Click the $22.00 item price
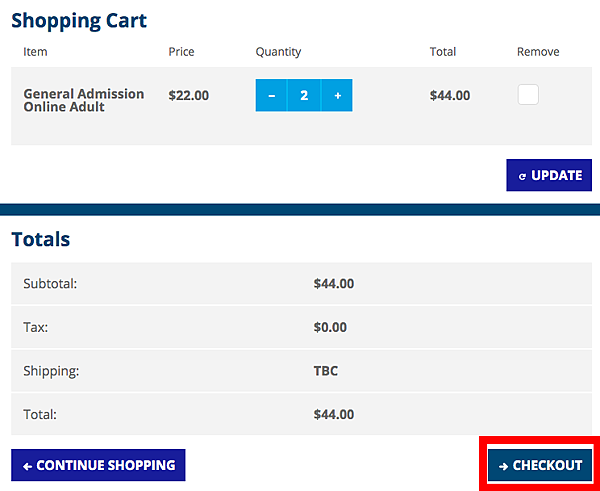Image resolution: width=600 pixels, height=491 pixels. click(188, 96)
